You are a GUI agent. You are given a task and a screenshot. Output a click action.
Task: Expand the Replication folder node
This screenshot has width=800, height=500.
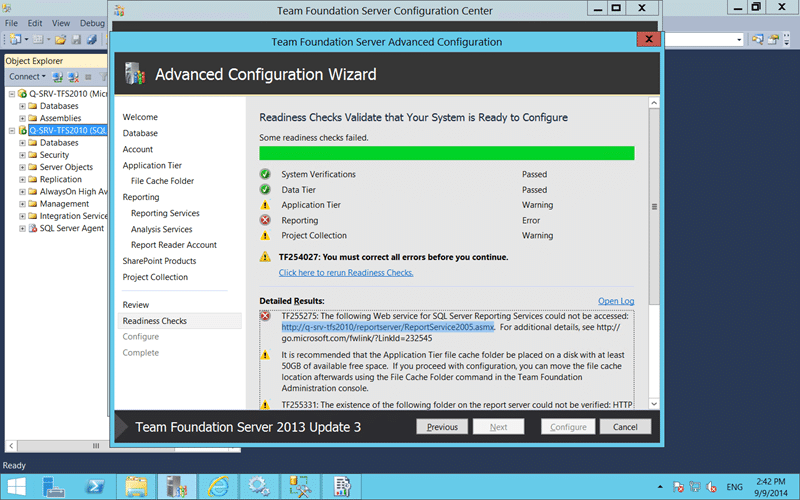[x=22, y=180]
